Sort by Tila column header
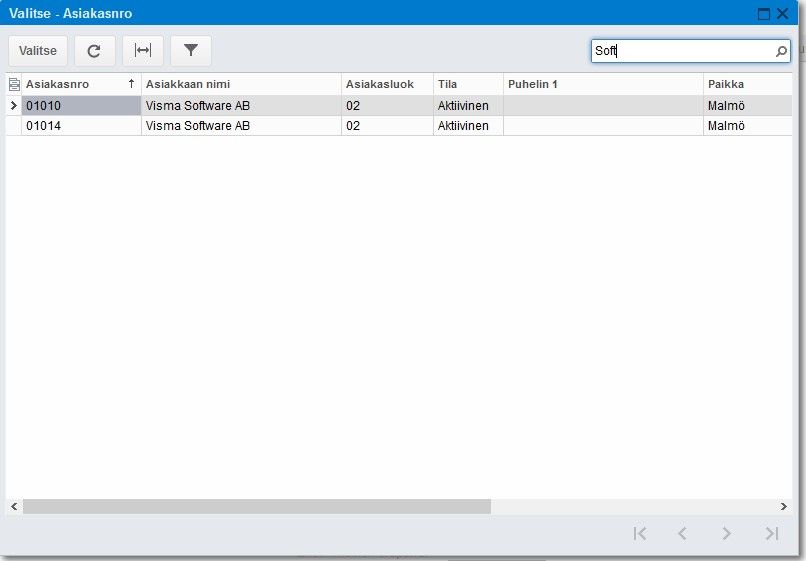Image resolution: width=806 pixels, height=561 pixels. coord(468,84)
